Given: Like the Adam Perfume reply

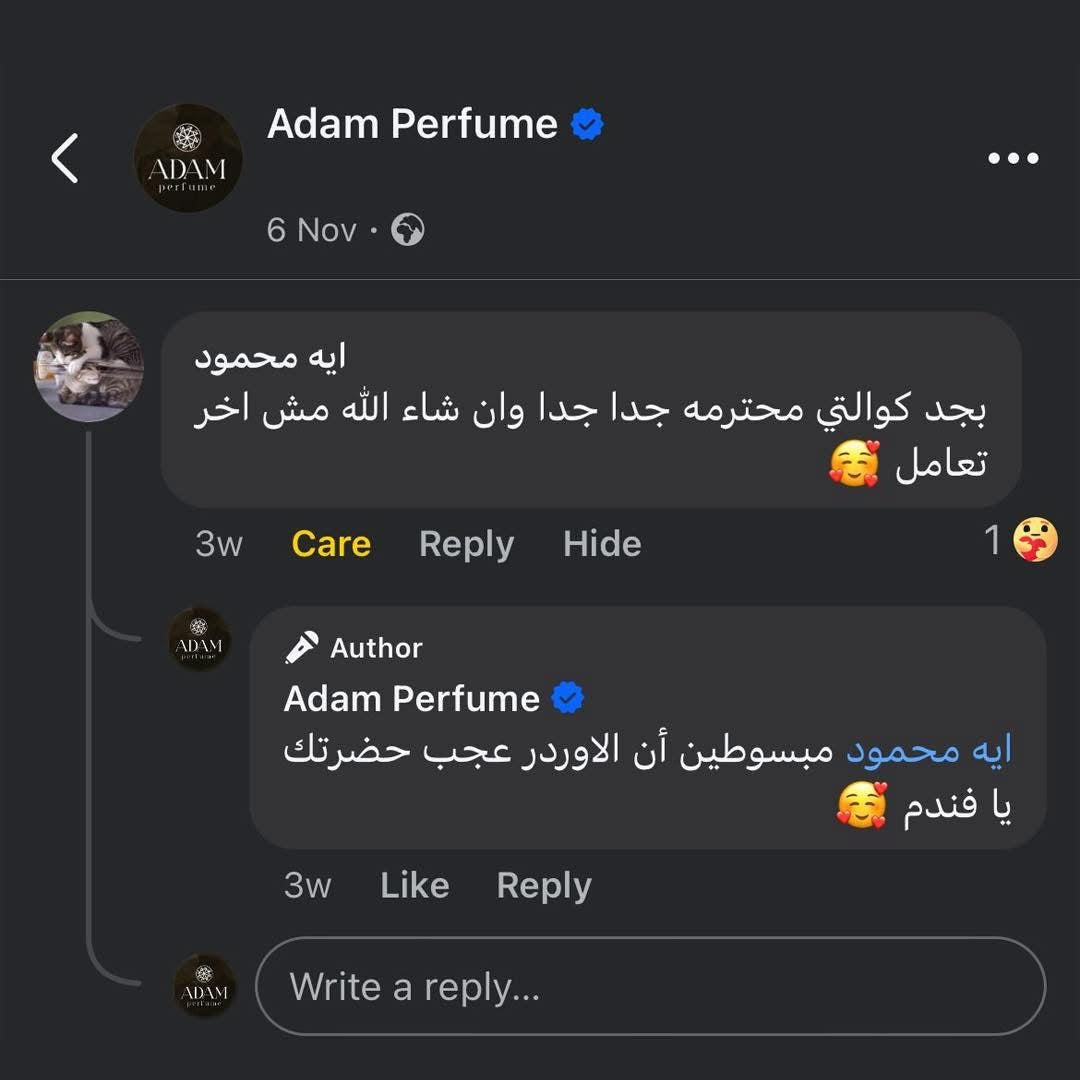Looking at the screenshot, I should 414,885.
